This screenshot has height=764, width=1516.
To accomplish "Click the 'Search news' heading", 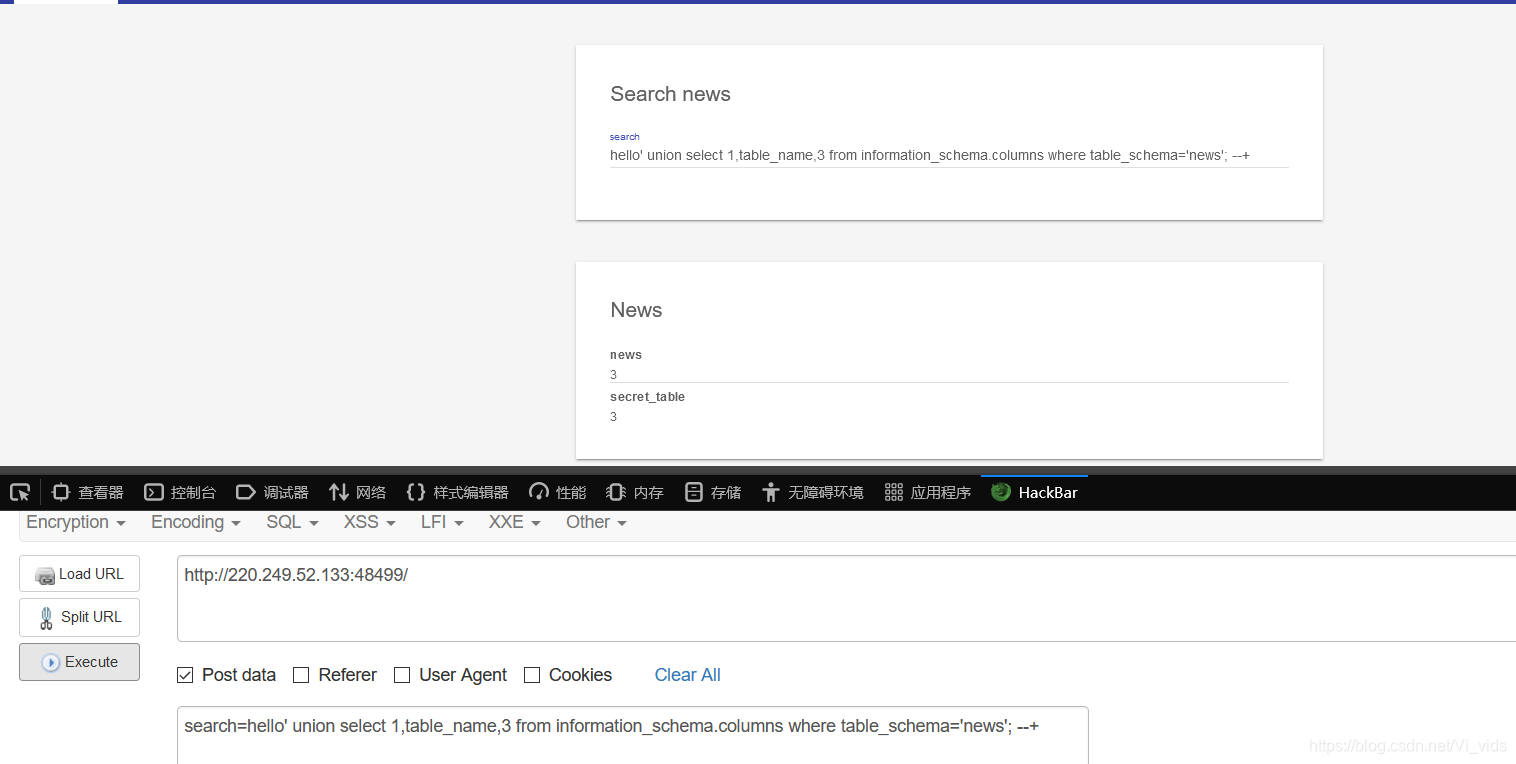I will [670, 94].
